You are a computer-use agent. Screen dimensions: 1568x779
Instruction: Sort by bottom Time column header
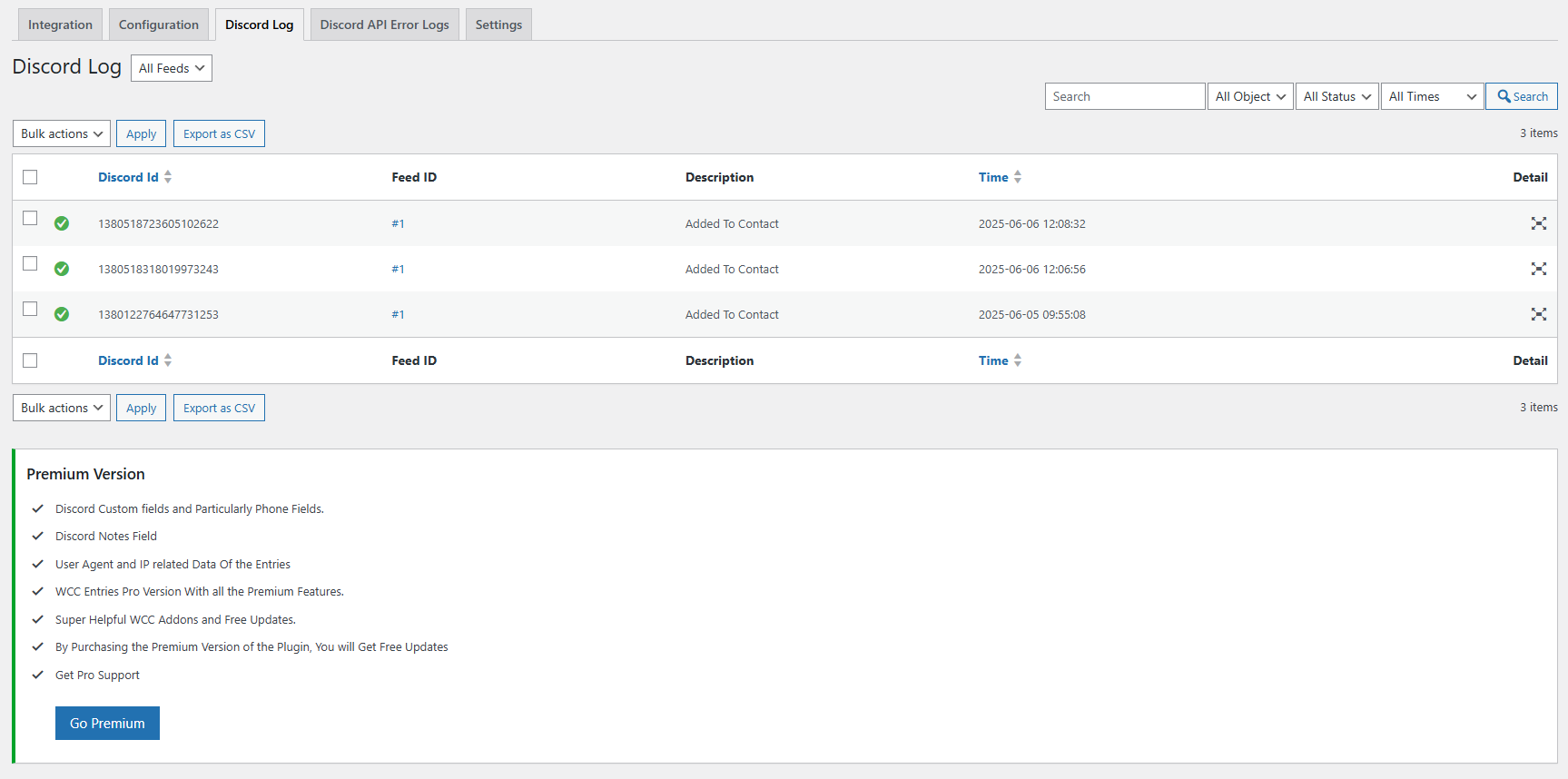993,360
